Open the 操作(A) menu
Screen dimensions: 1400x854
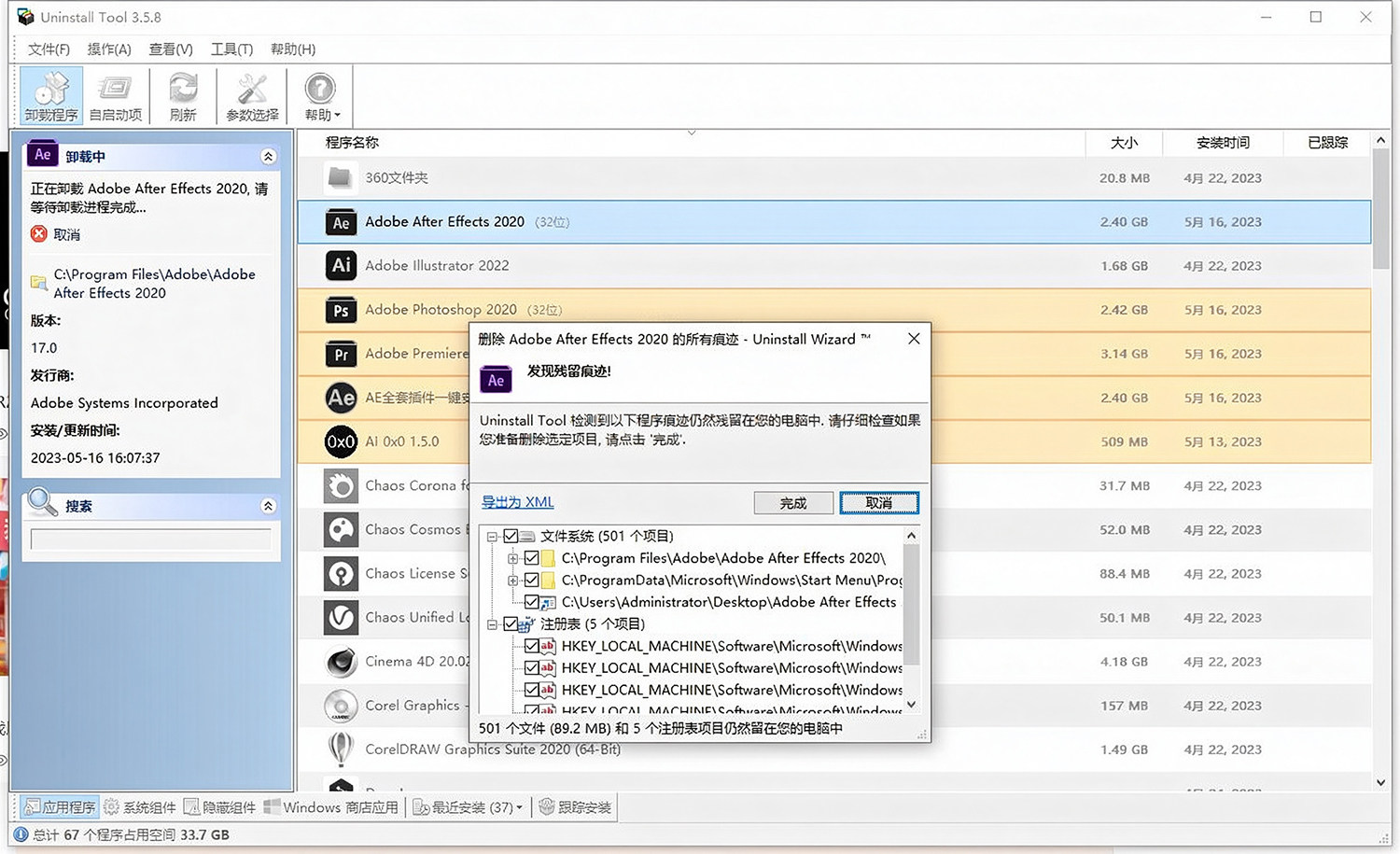[x=109, y=49]
